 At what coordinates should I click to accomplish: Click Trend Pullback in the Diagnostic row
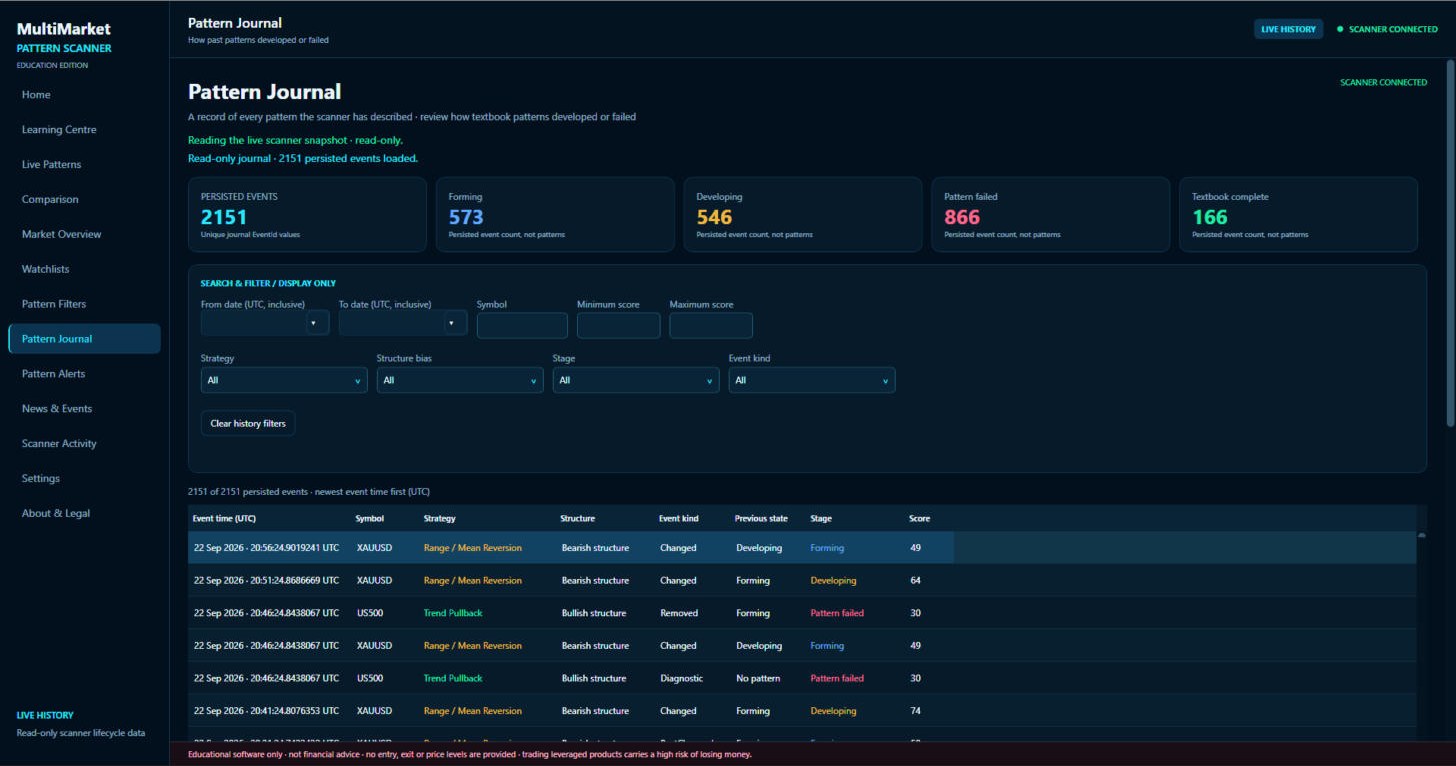tap(453, 678)
